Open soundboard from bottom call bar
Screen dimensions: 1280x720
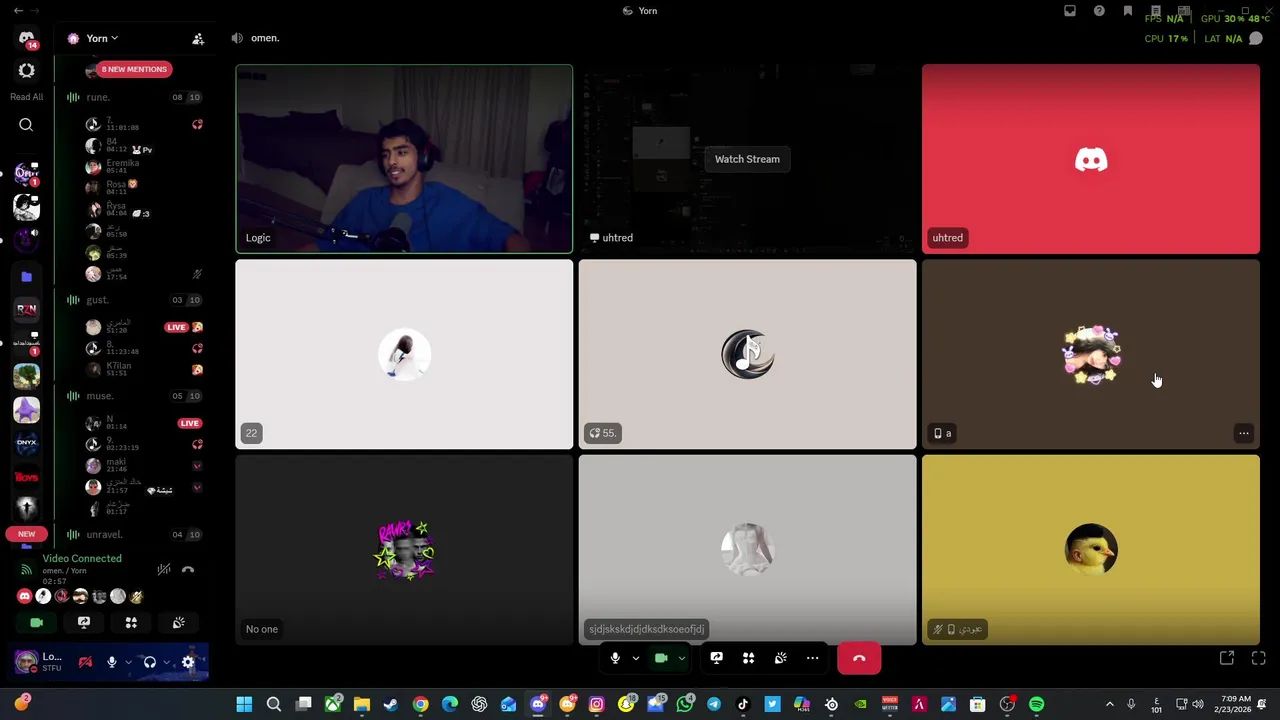780,658
